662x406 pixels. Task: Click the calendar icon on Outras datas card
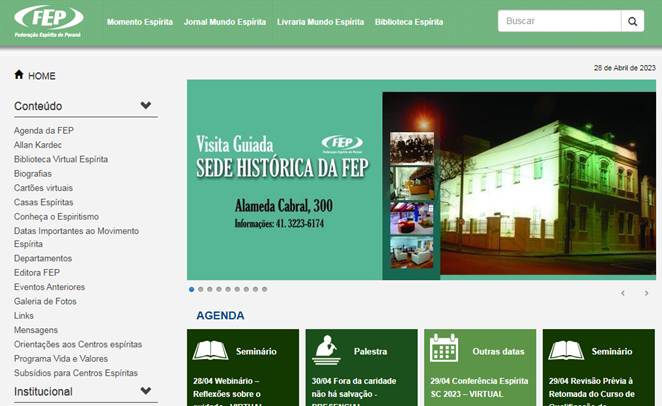[444, 348]
